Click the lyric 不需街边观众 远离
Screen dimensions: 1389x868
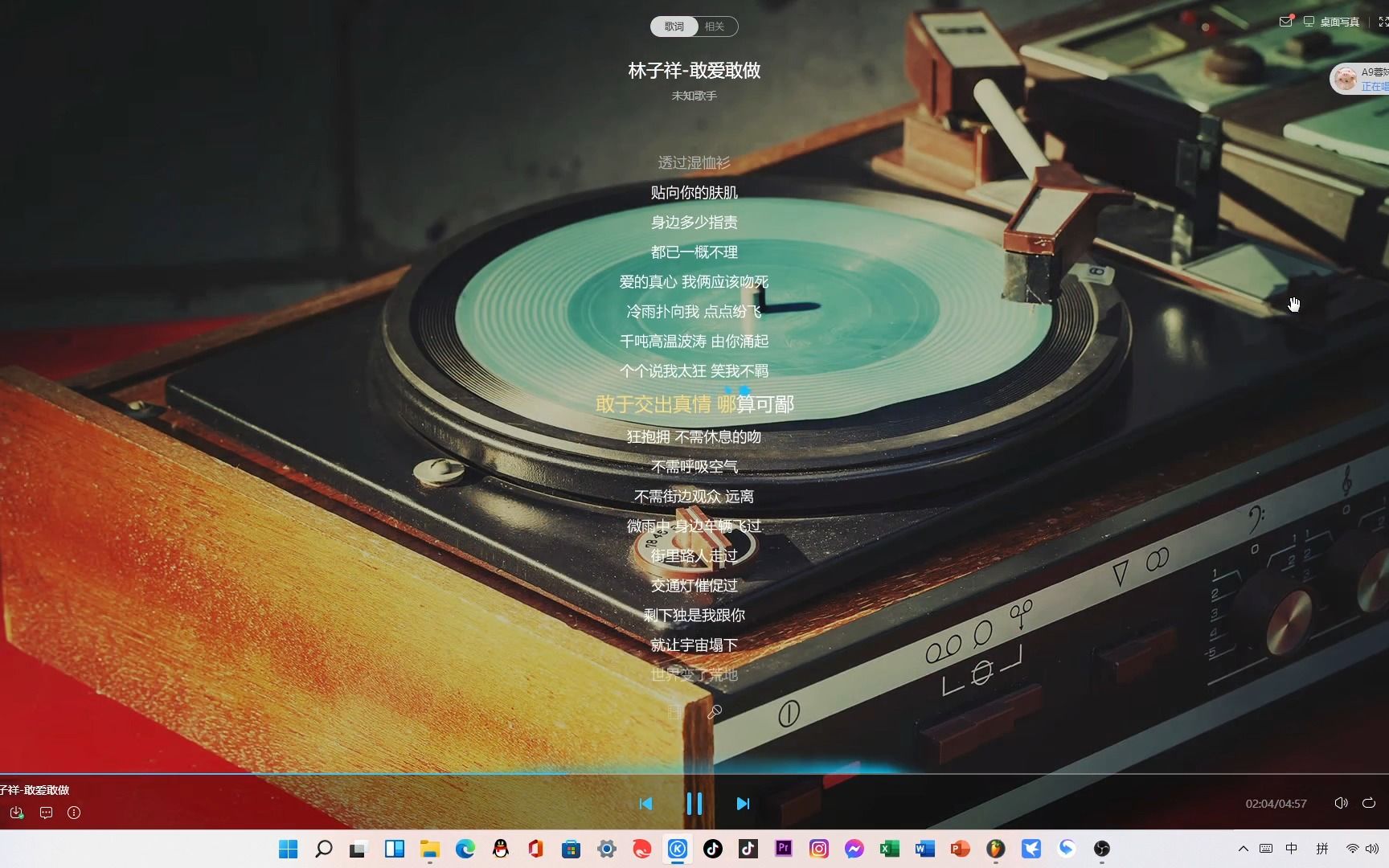coord(694,496)
